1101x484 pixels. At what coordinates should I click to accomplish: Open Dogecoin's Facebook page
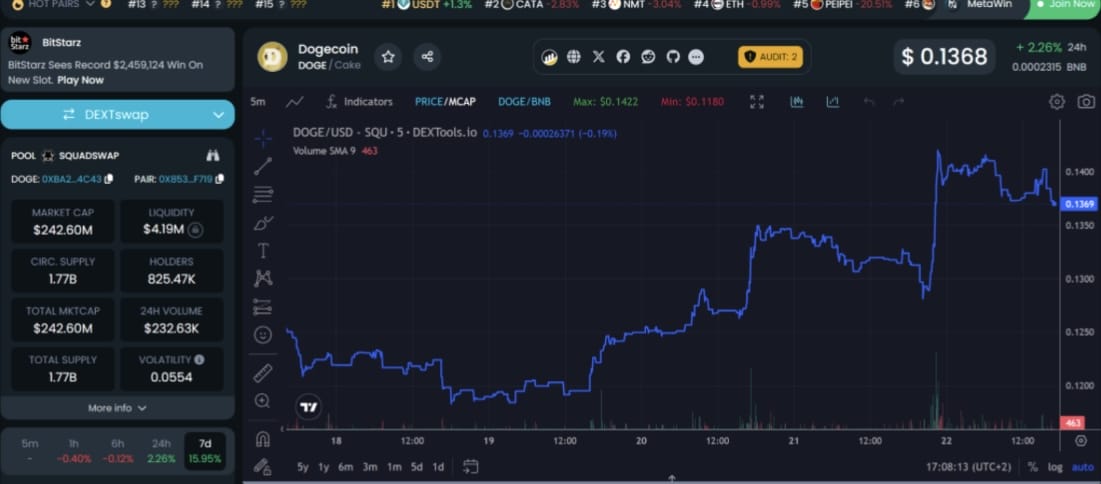pyautogui.click(x=623, y=57)
